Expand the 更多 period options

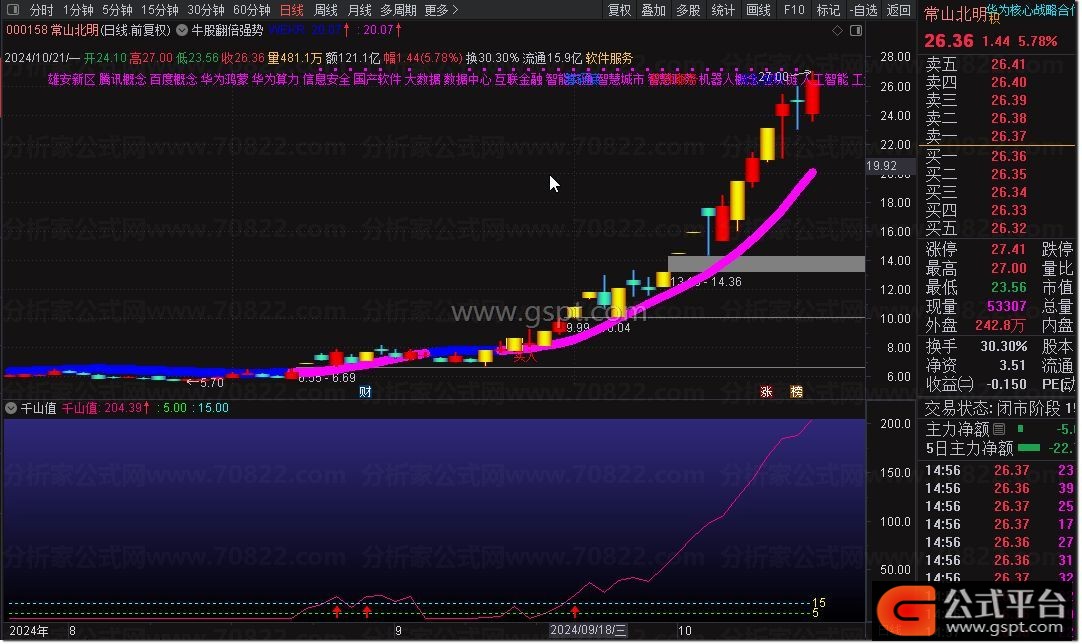[441, 10]
